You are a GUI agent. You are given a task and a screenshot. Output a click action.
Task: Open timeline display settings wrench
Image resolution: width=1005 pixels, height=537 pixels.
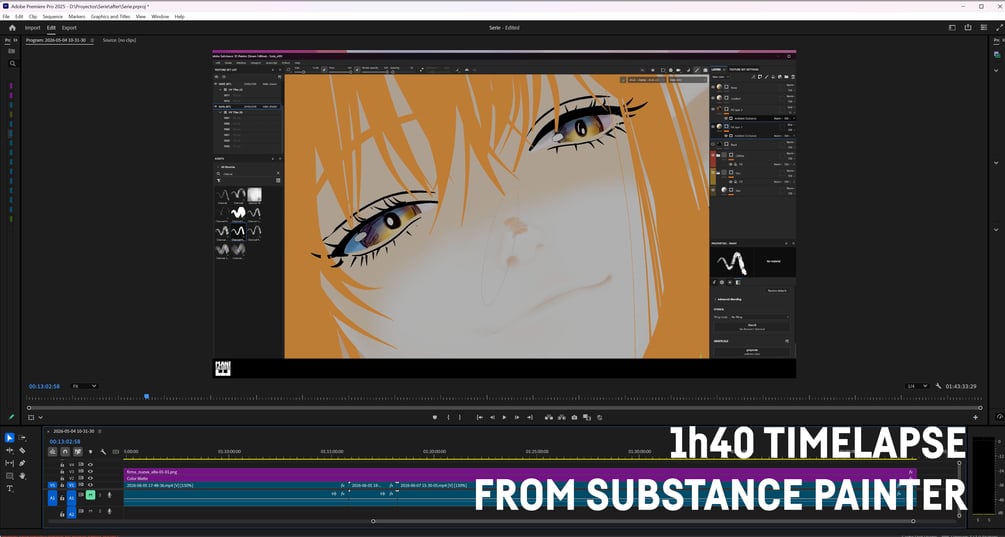[103, 452]
